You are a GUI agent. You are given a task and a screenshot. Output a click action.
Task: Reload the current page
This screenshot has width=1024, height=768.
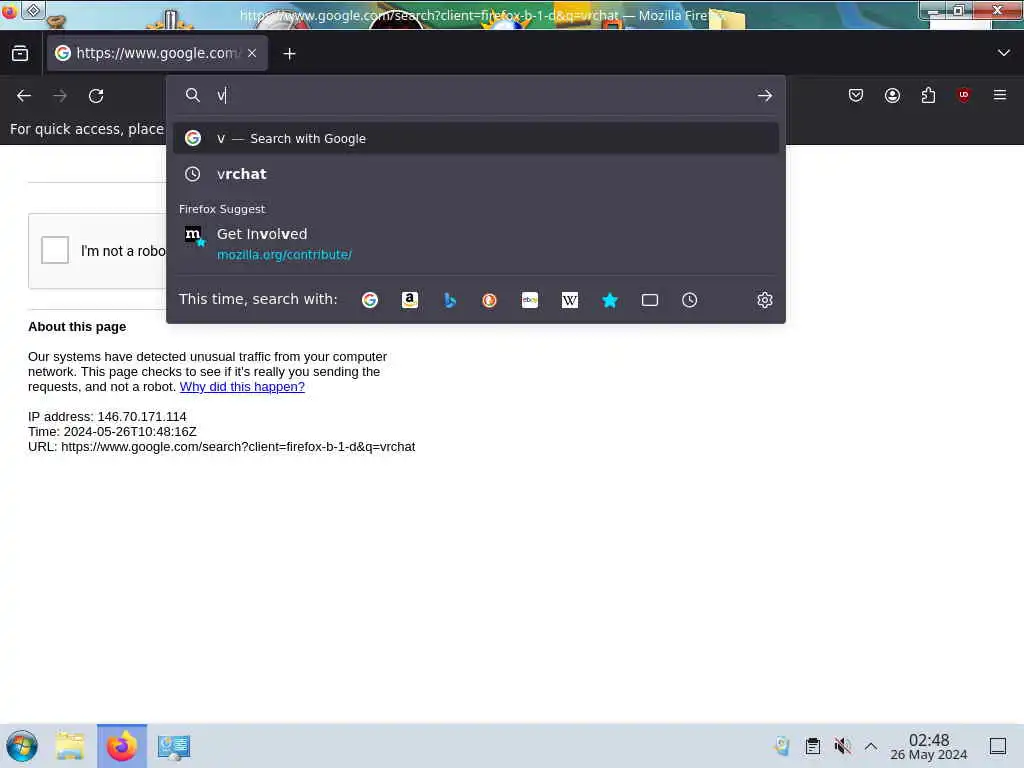(x=96, y=96)
